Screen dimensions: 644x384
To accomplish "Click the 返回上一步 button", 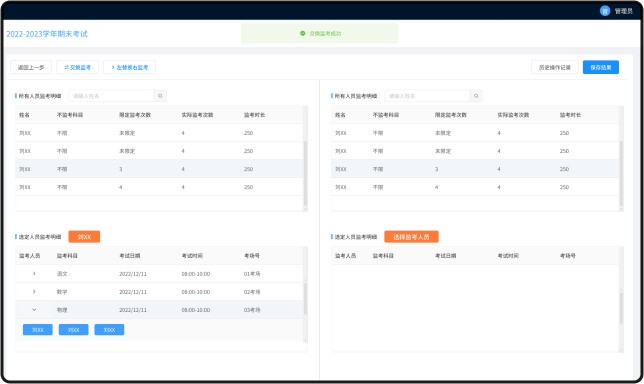I will pyautogui.click(x=31, y=67).
